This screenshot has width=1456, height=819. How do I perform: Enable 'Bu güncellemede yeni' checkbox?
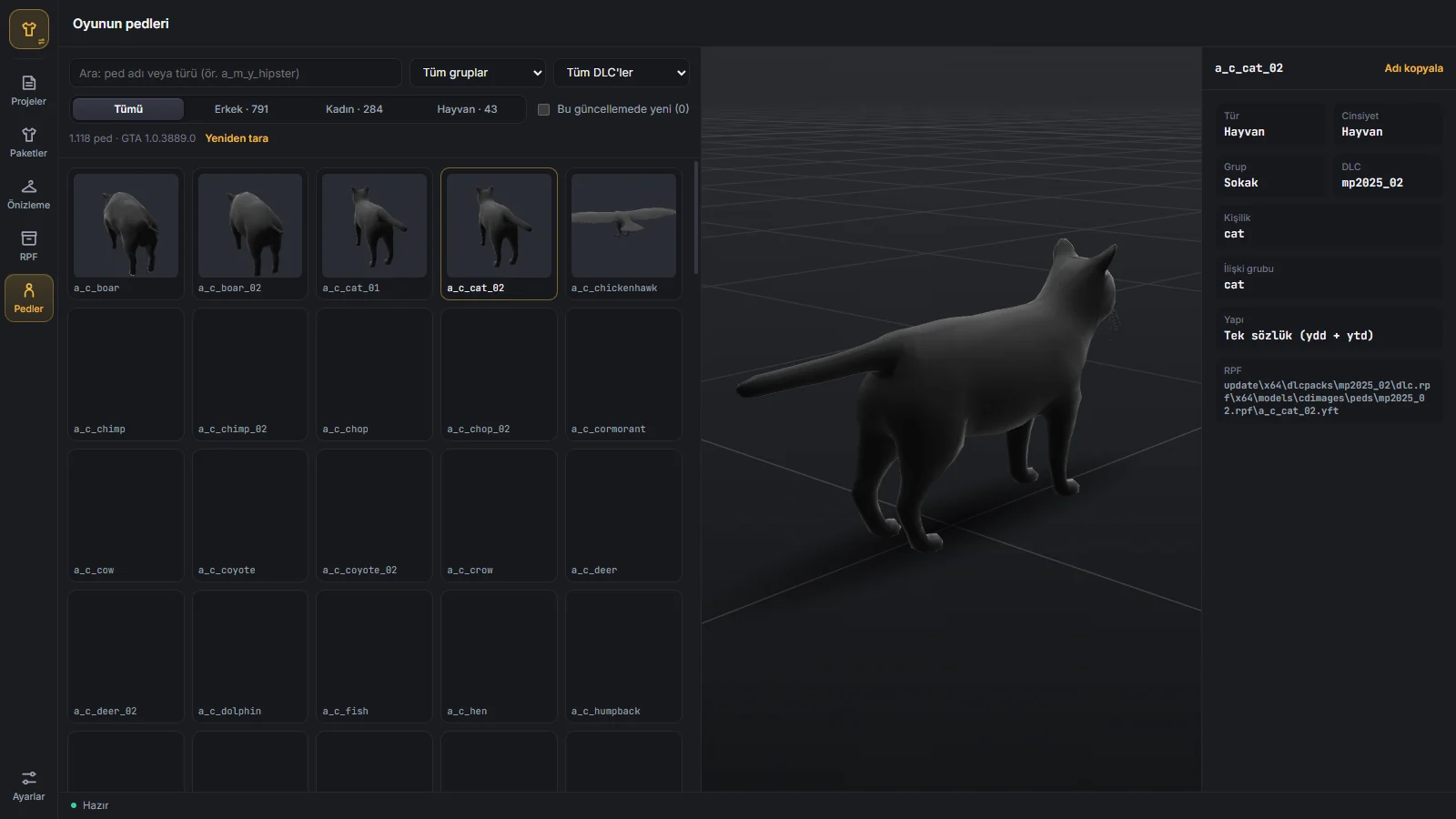point(543,109)
